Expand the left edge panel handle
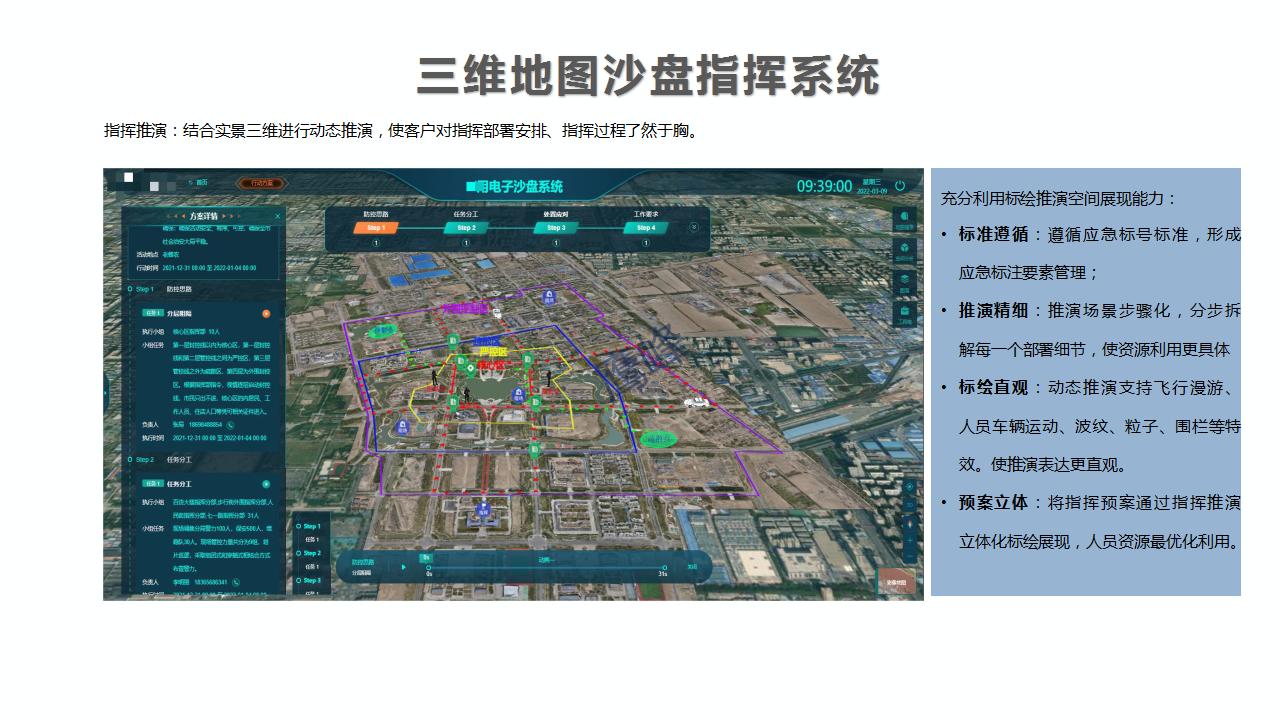The height and width of the screenshot is (720, 1280). click(x=106, y=393)
